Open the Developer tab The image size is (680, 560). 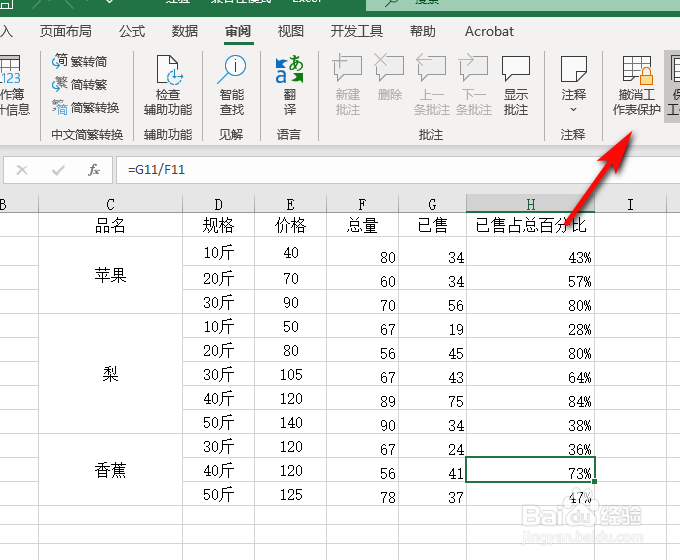356,31
